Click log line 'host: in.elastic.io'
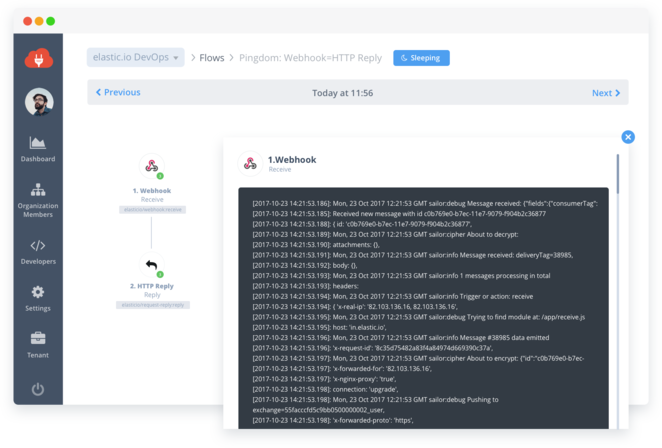Image resolution: width=662 pixels, height=448 pixels. pos(319,327)
